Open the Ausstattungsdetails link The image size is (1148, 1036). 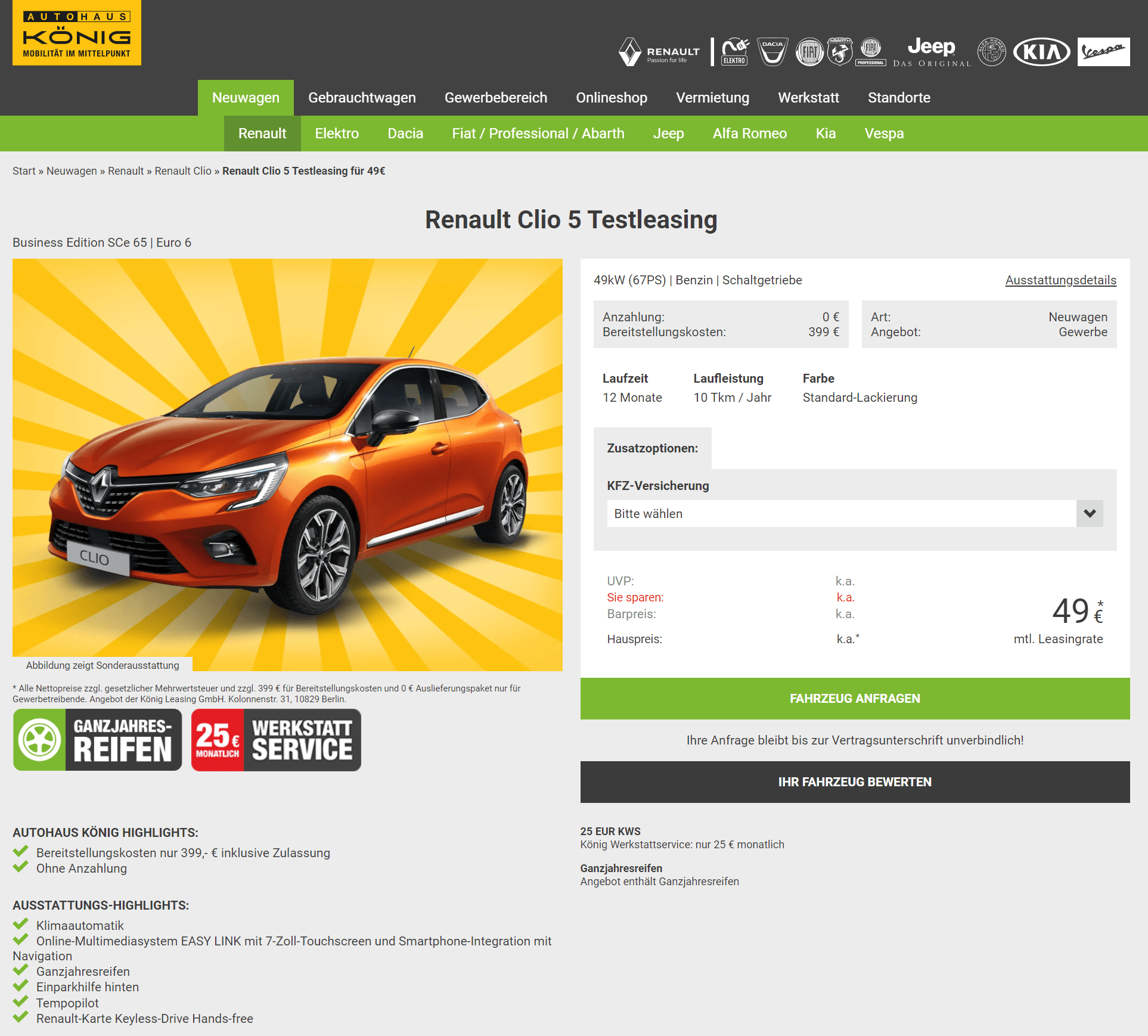pos(1060,280)
